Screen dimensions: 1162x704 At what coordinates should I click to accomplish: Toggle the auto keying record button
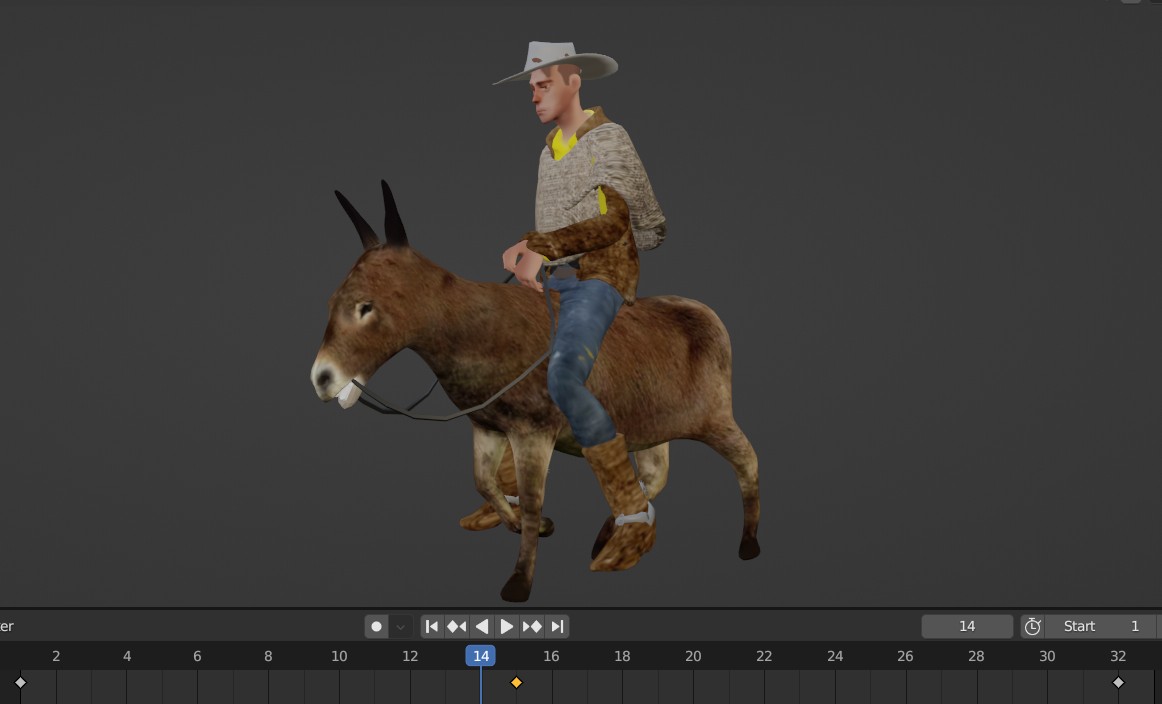click(376, 627)
